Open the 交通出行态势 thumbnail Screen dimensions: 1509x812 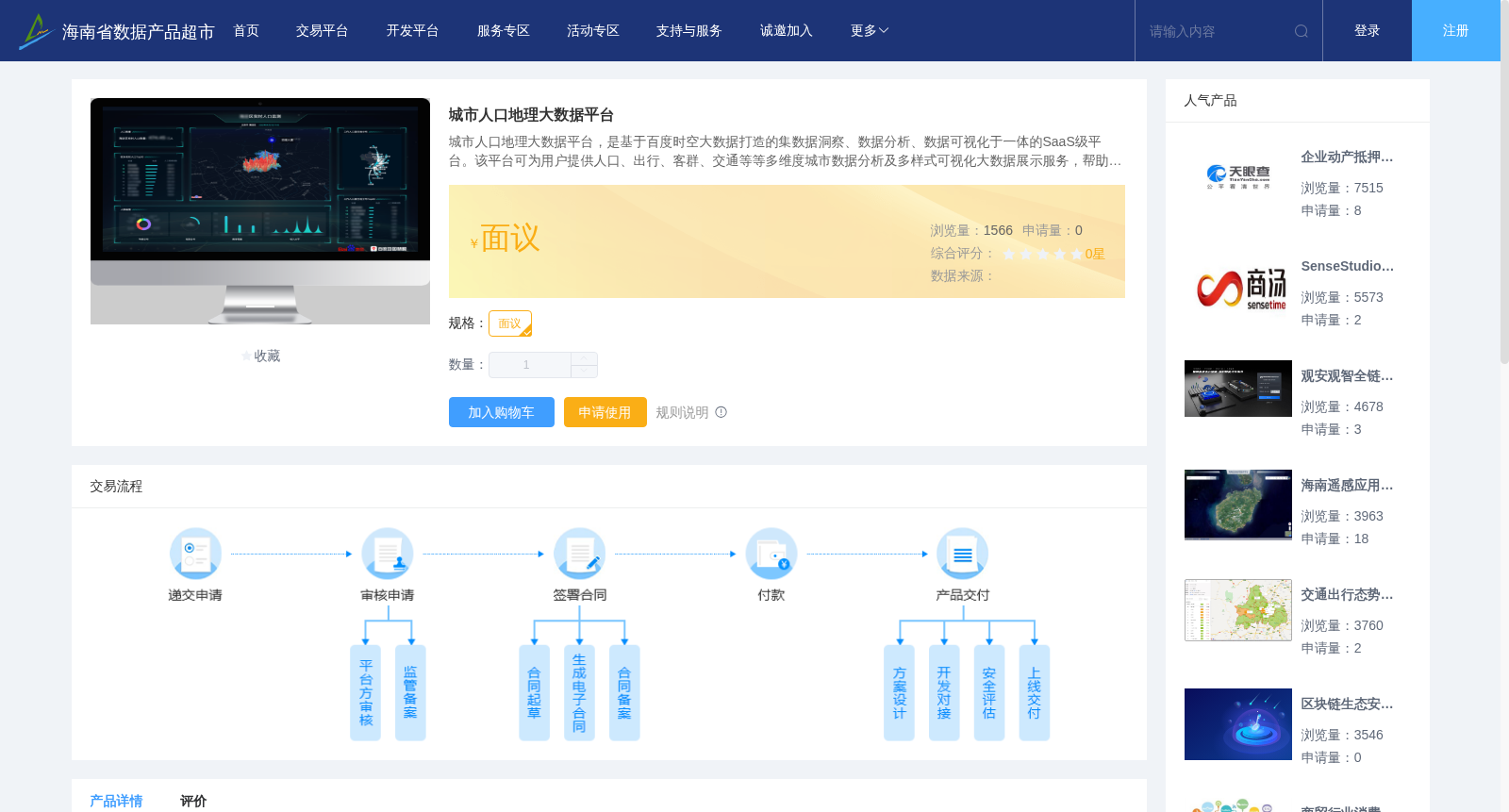click(x=1238, y=610)
